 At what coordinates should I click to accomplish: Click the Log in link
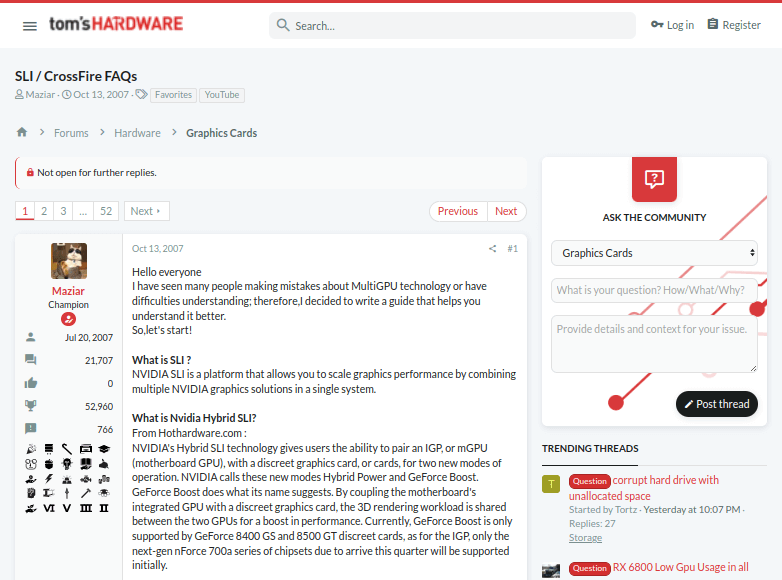[672, 25]
